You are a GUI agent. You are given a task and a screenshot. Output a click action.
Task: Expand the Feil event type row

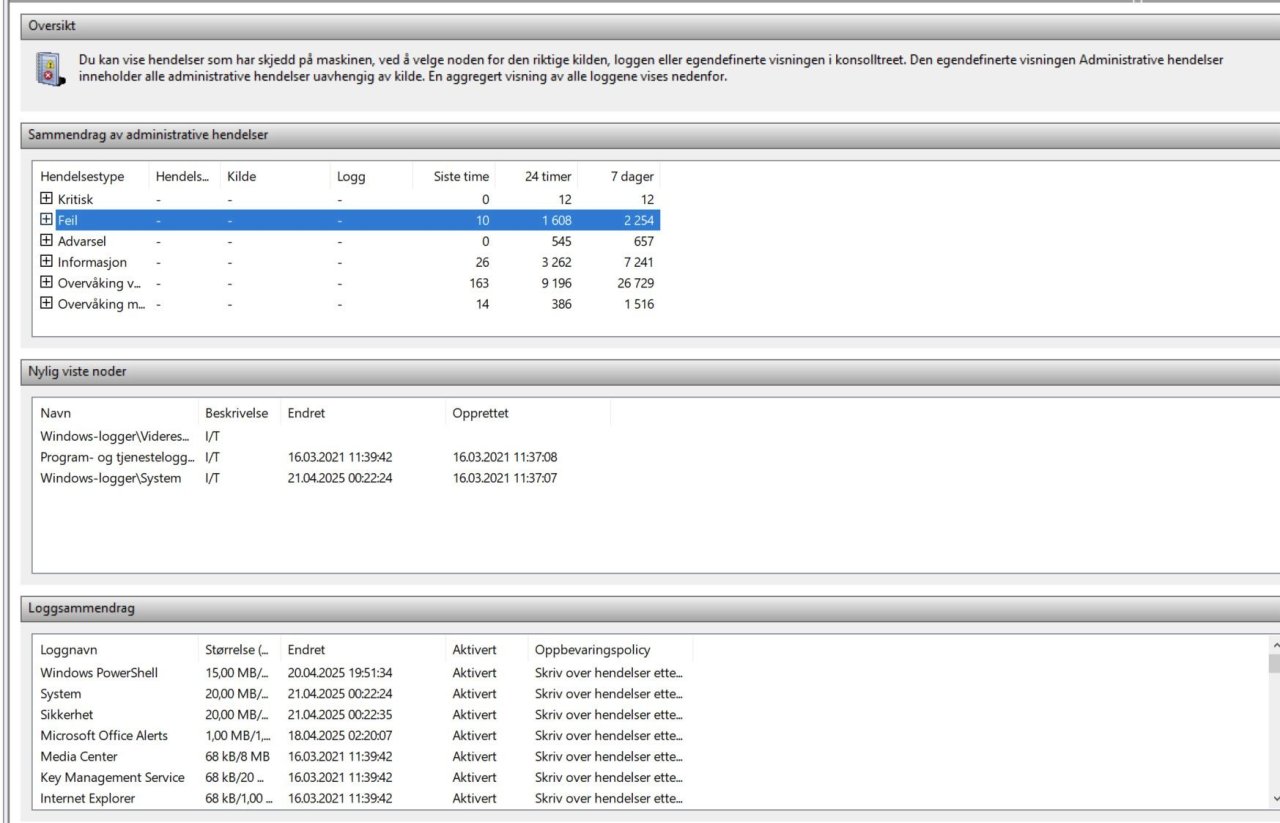point(46,220)
